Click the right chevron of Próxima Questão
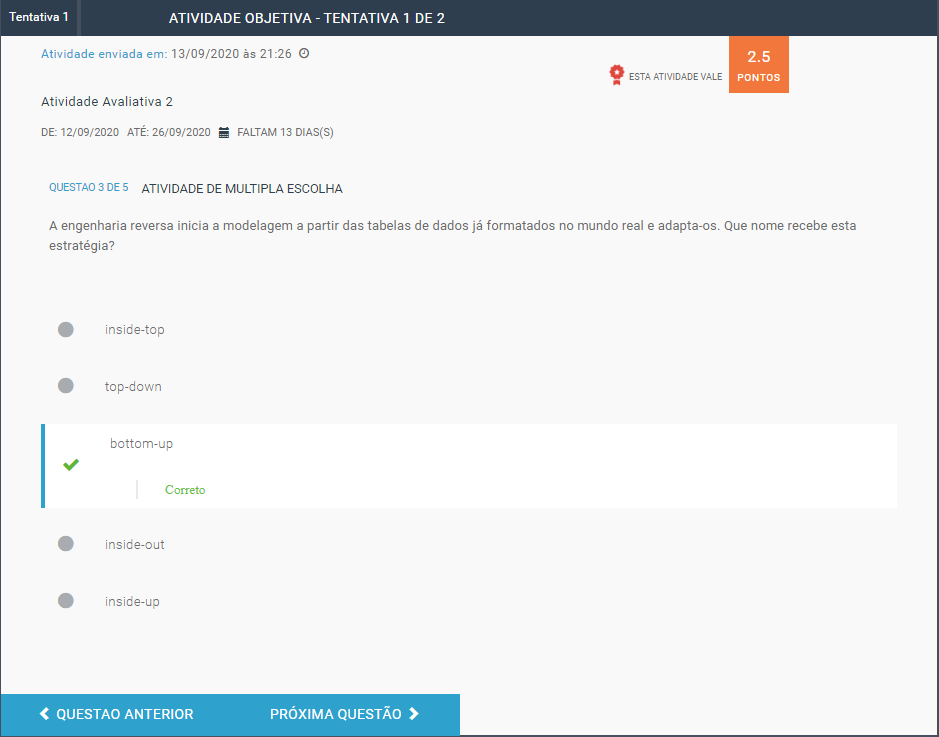The width and height of the screenshot is (939, 737). (414, 714)
